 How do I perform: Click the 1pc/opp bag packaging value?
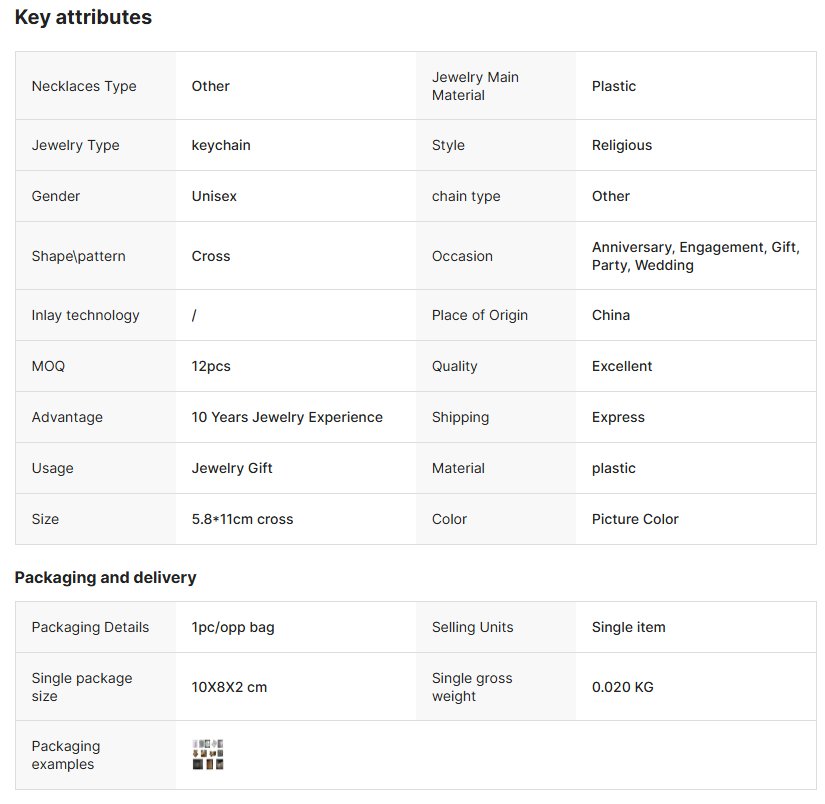[233, 627]
